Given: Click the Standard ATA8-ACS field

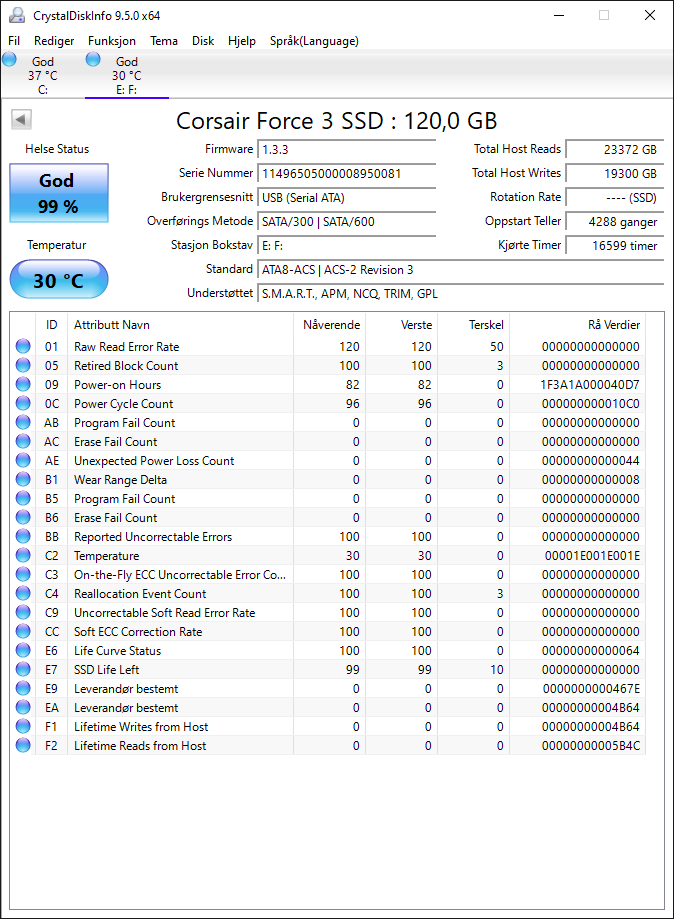Looking at the screenshot, I should [461, 270].
